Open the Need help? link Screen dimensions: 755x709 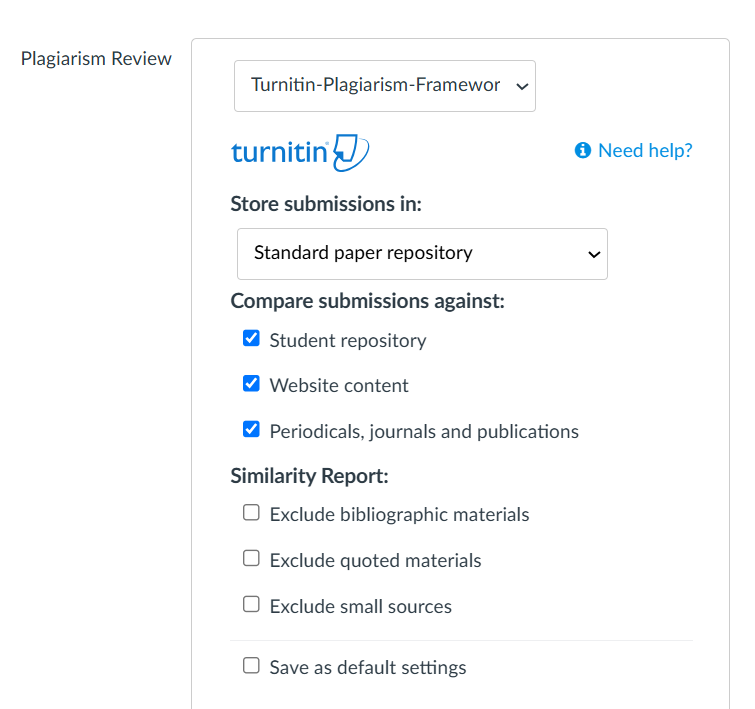click(645, 150)
